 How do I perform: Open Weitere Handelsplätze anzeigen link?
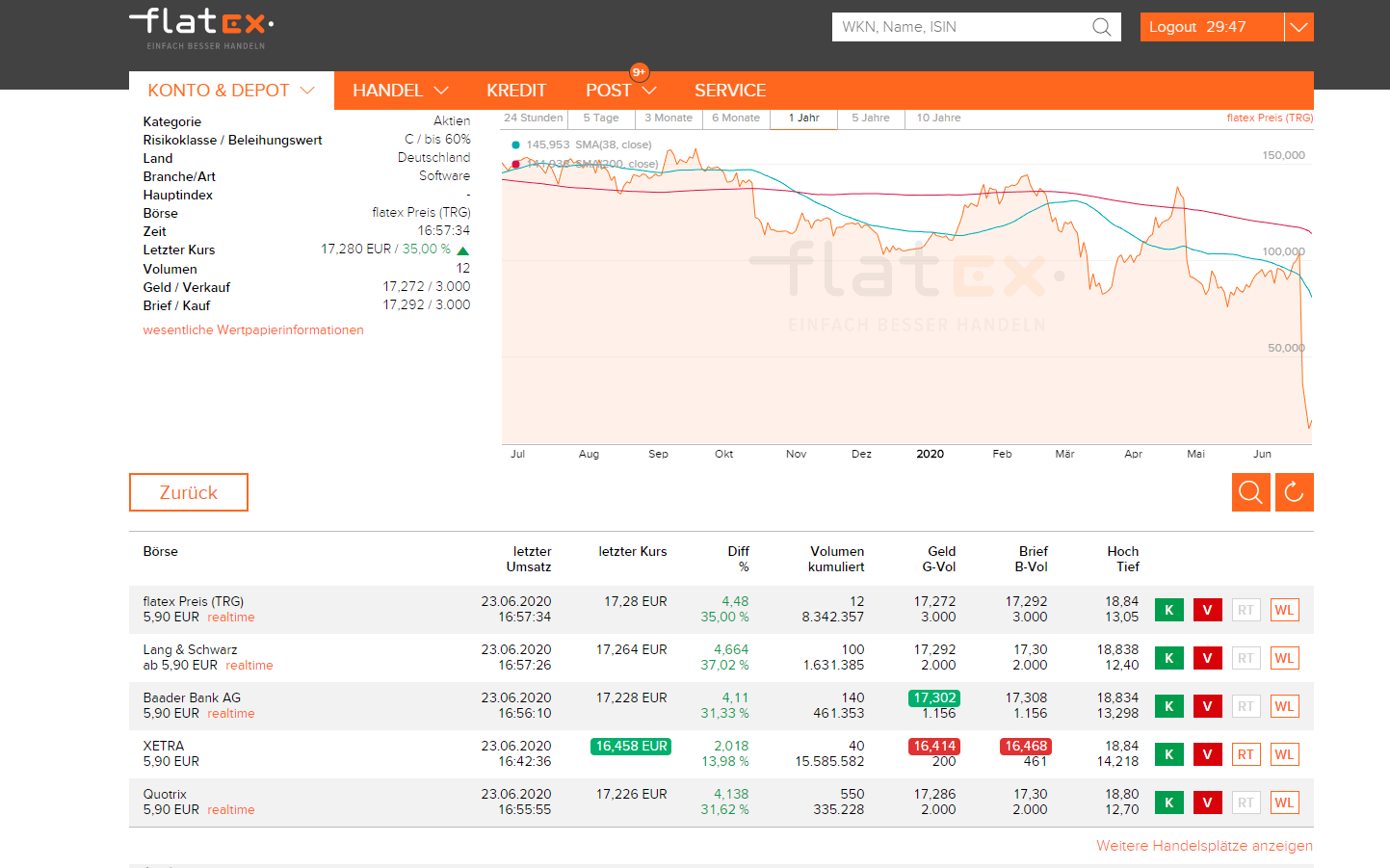[1203, 846]
